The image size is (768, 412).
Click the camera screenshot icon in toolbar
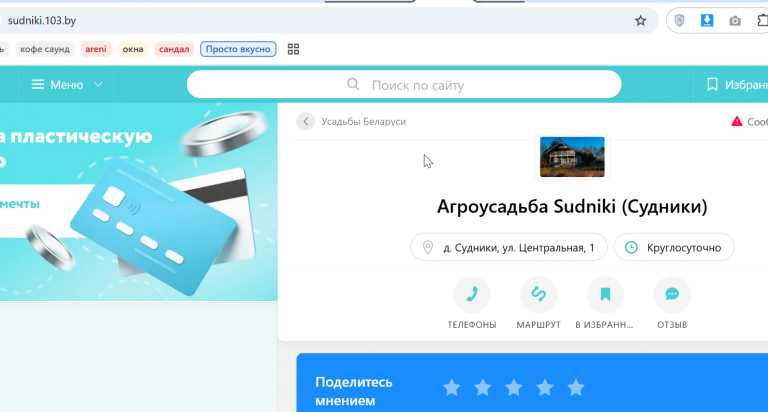735,21
